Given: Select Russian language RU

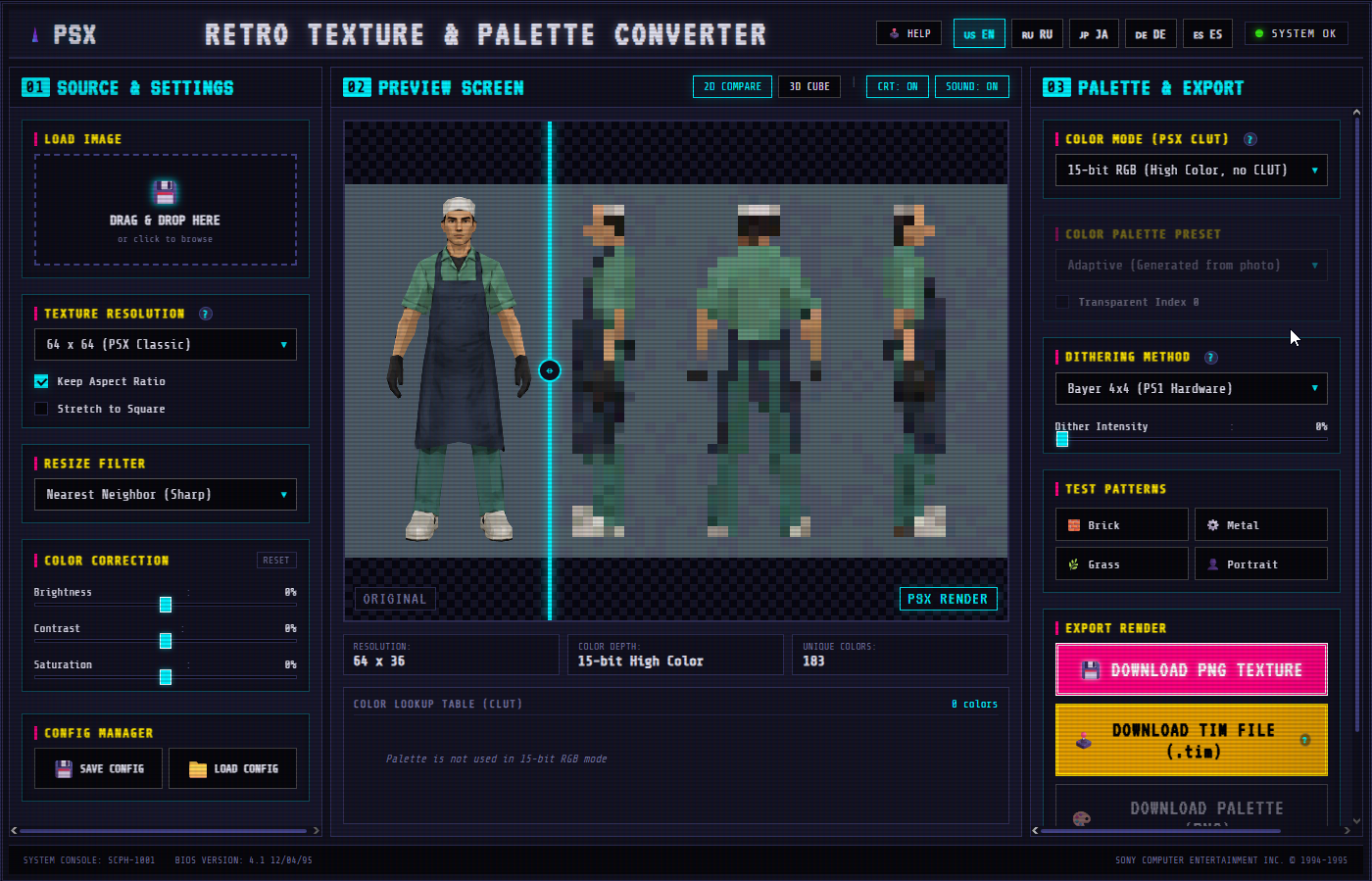Looking at the screenshot, I should [1037, 34].
